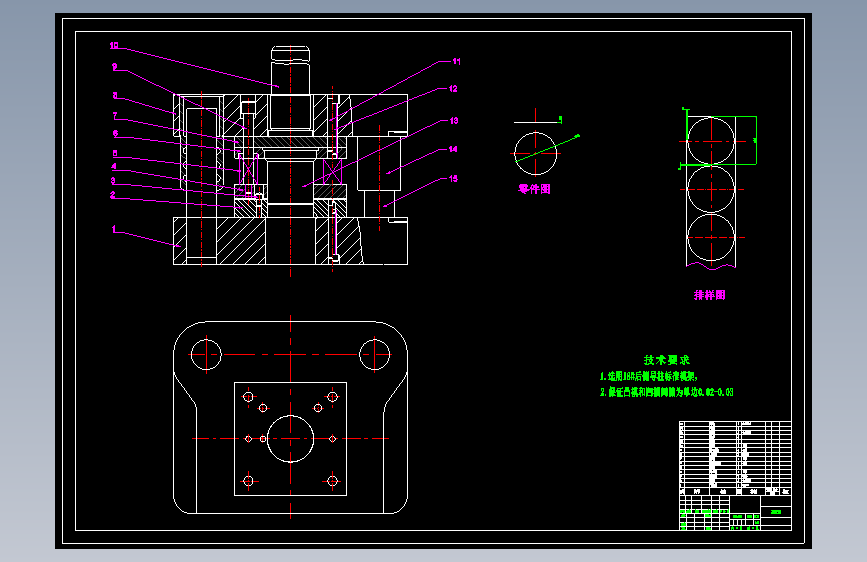Click technical requirement line 2 with 0.02-0.03
867x562 pixels.
pos(667,392)
